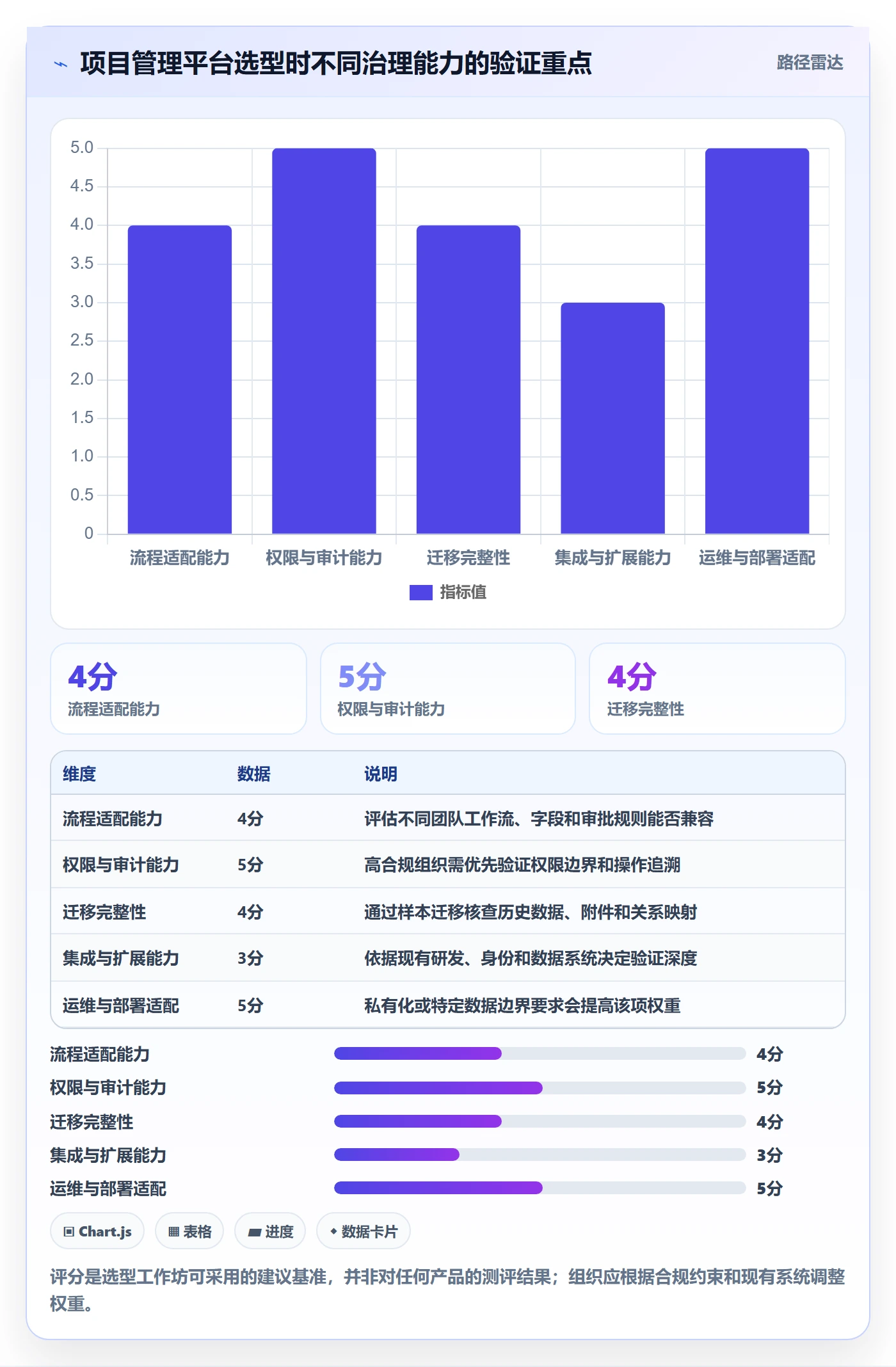The width and height of the screenshot is (896, 1367).
Task: Select the Chart.js chip
Action: 97,1231
